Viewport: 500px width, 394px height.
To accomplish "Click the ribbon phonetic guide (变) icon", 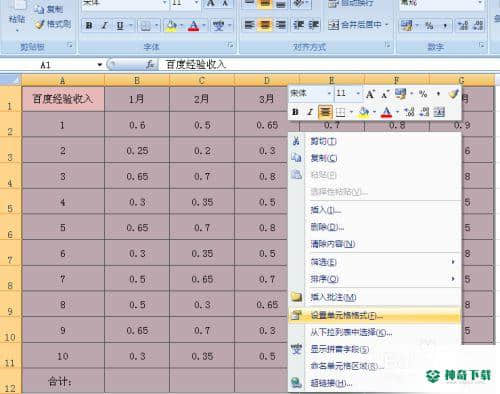I will pyautogui.click(x=219, y=25).
